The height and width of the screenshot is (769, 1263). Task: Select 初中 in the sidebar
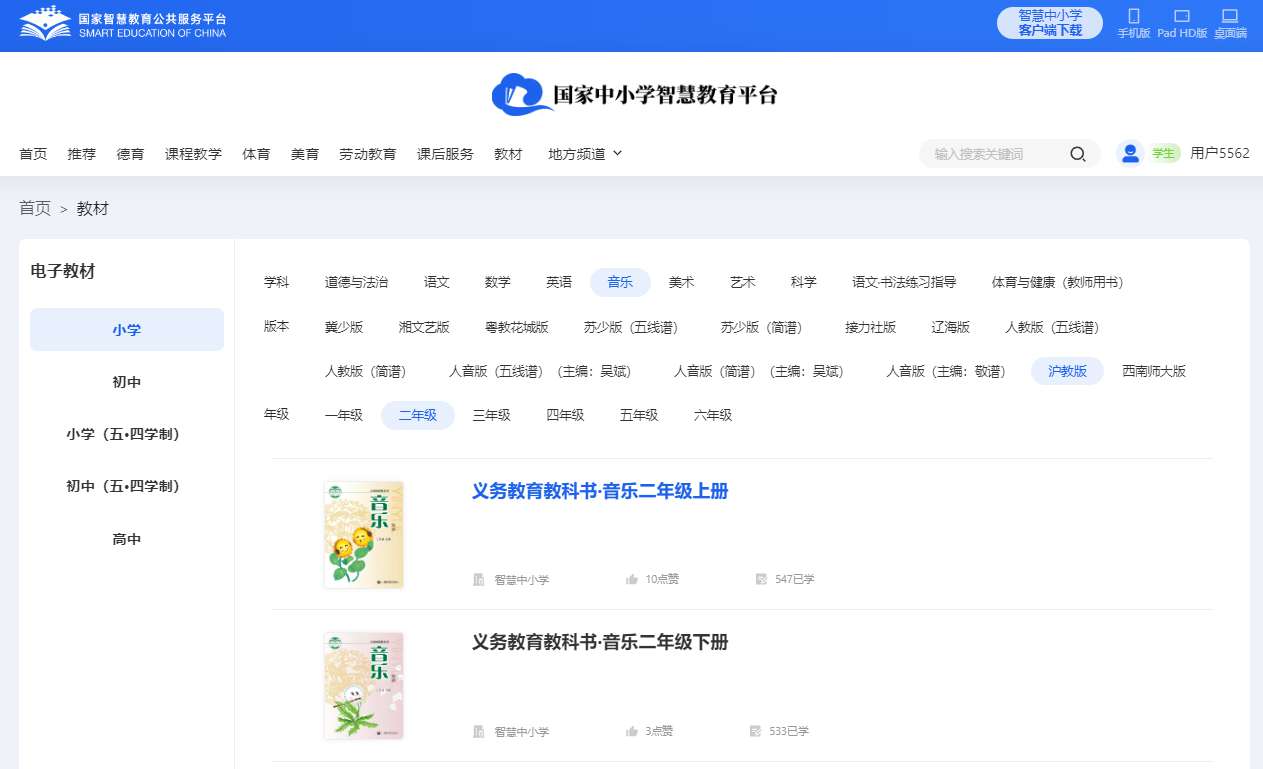pos(127,382)
